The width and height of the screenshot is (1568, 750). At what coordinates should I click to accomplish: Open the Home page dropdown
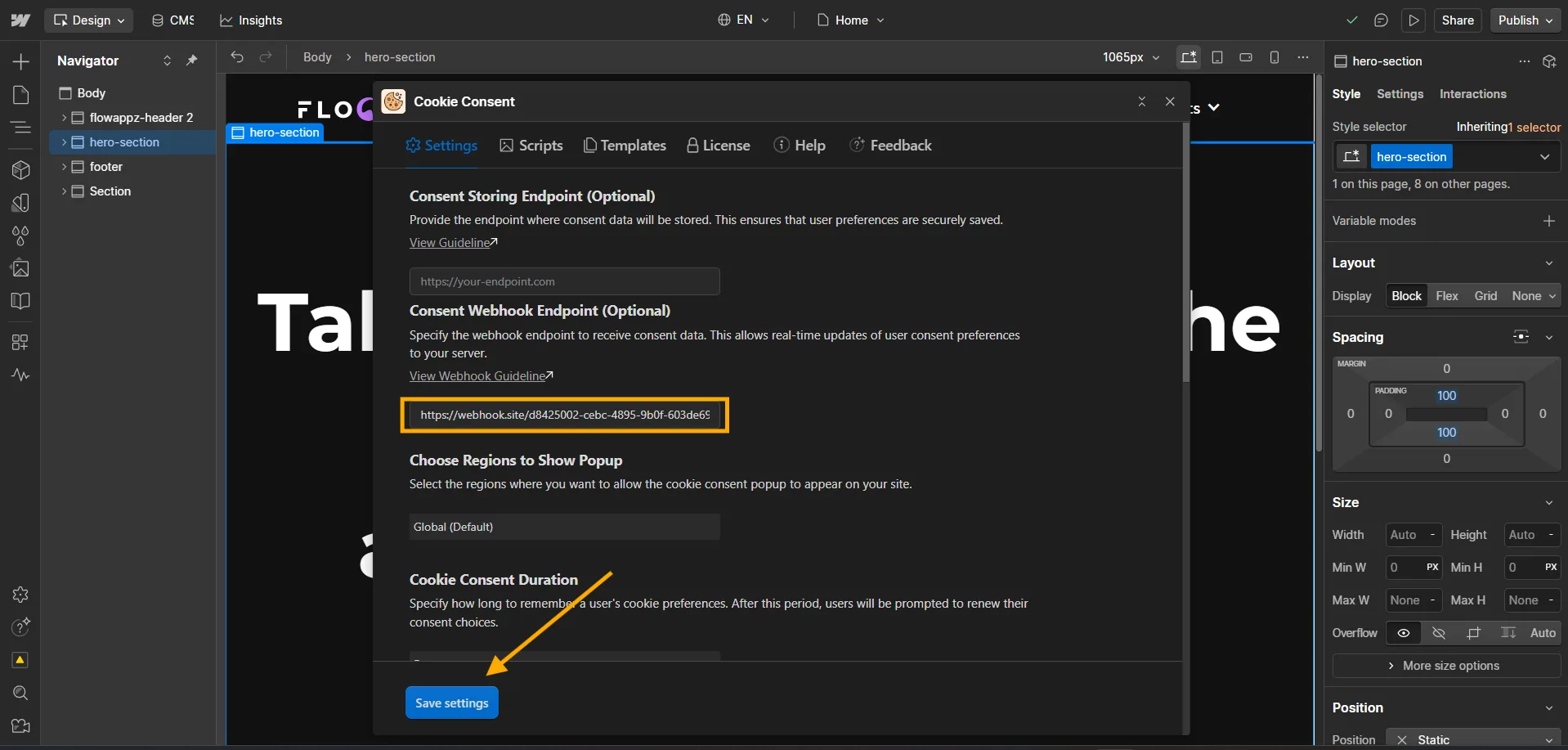coord(850,20)
